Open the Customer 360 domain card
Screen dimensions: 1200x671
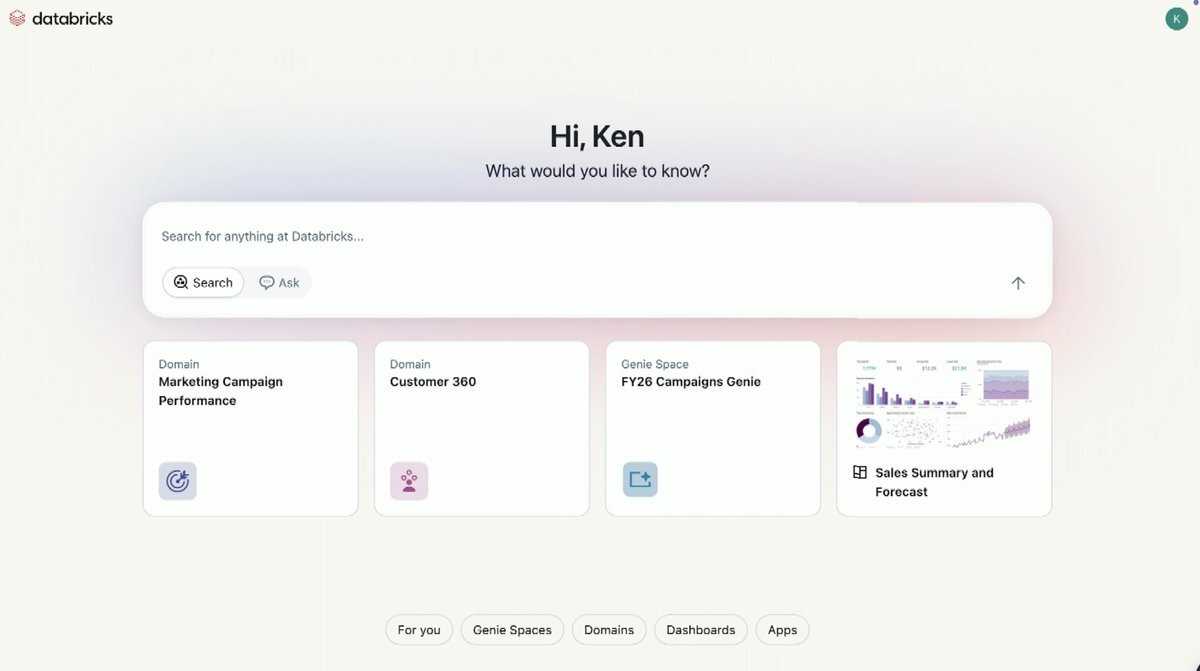[x=482, y=429]
